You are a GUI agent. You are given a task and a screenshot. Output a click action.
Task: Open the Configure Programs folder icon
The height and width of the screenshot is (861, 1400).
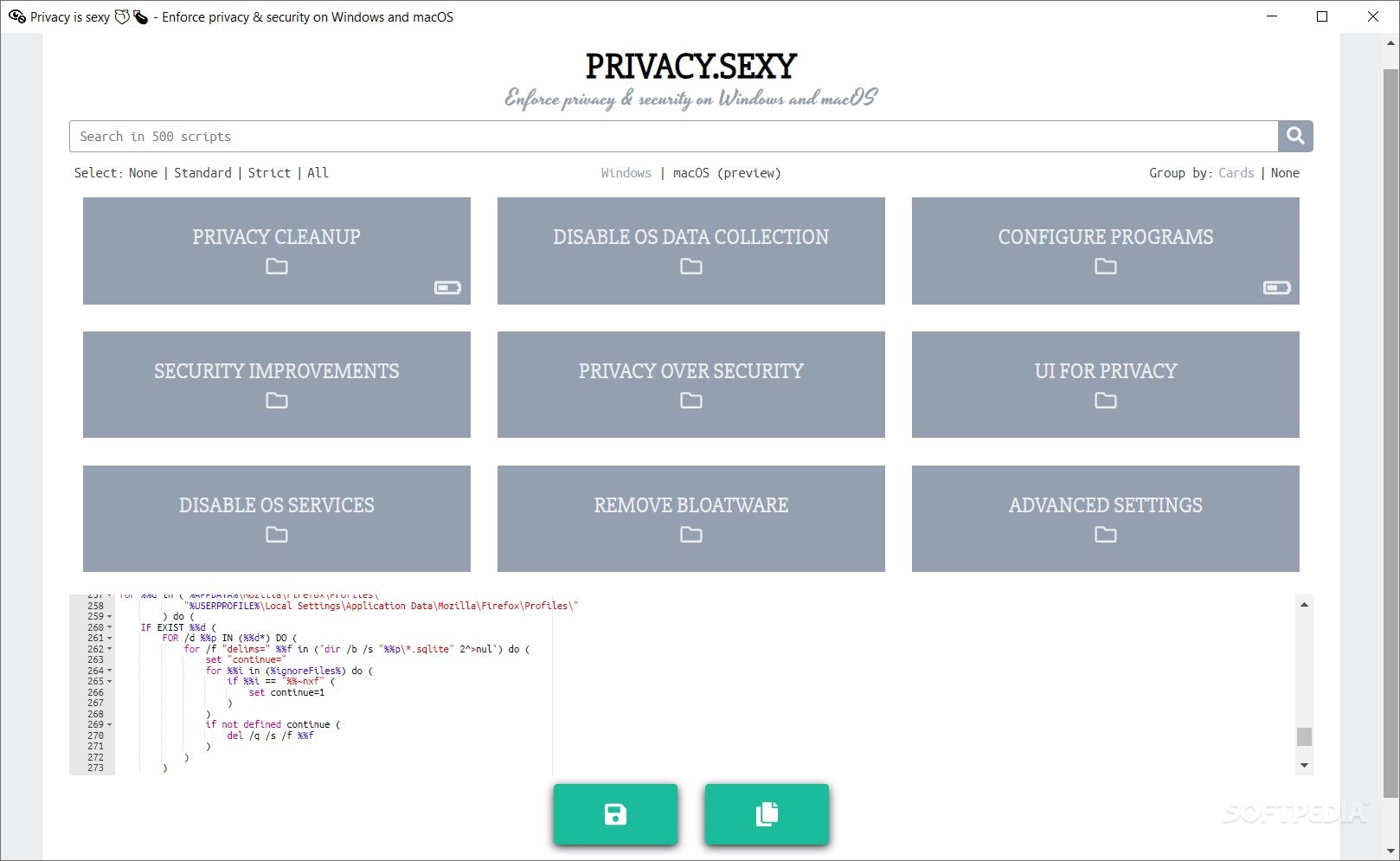(1106, 267)
